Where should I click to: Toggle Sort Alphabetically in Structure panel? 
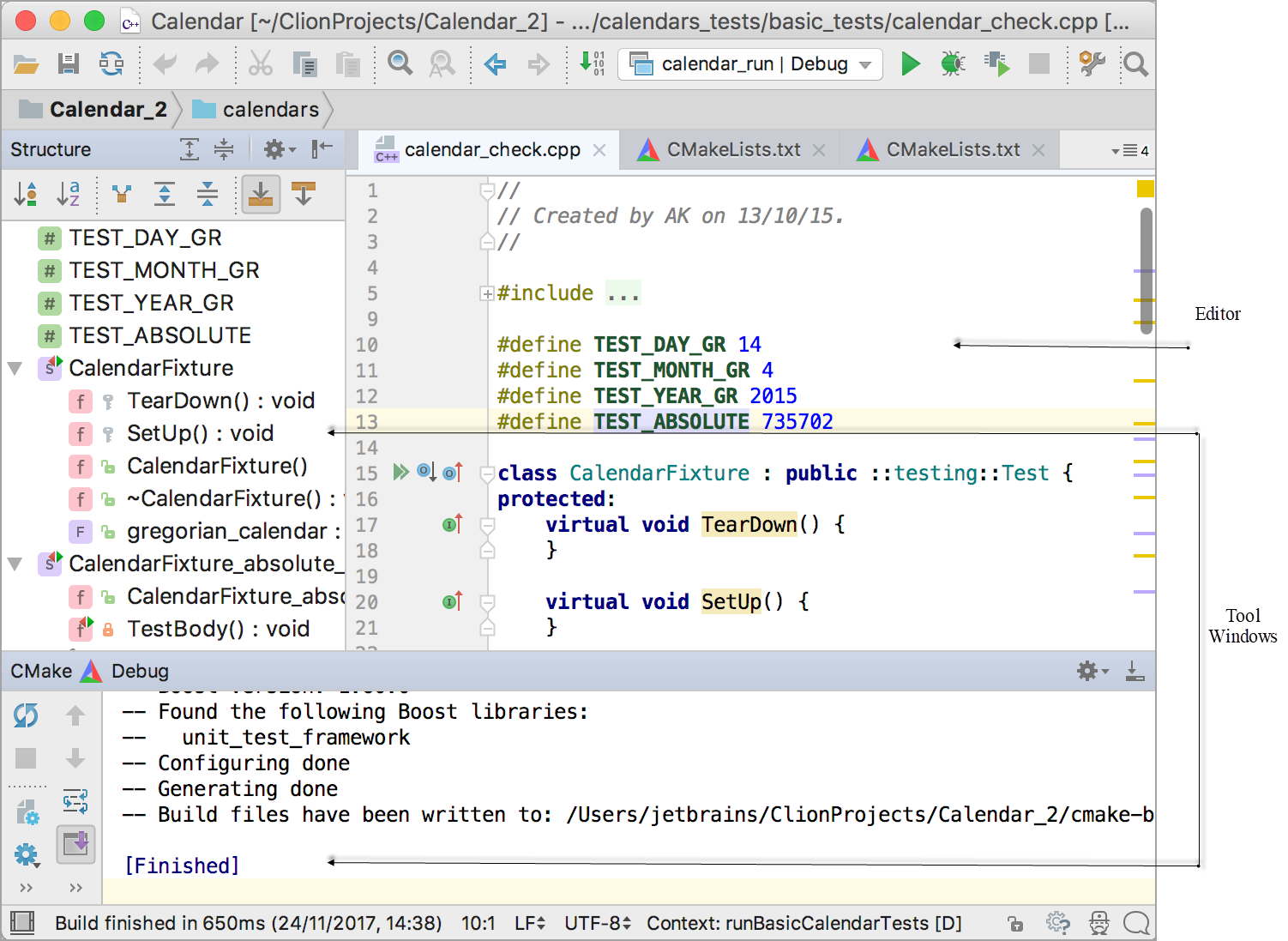coord(69,195)
